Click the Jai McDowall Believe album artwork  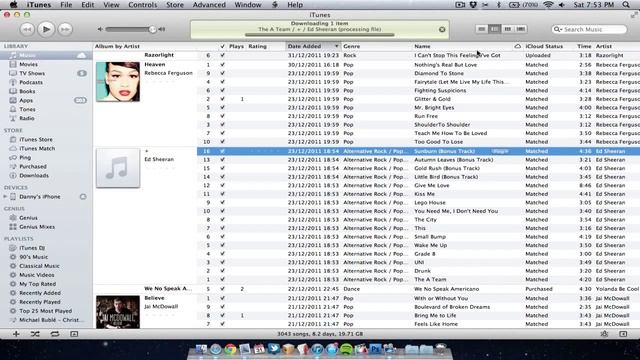[118, 312]
